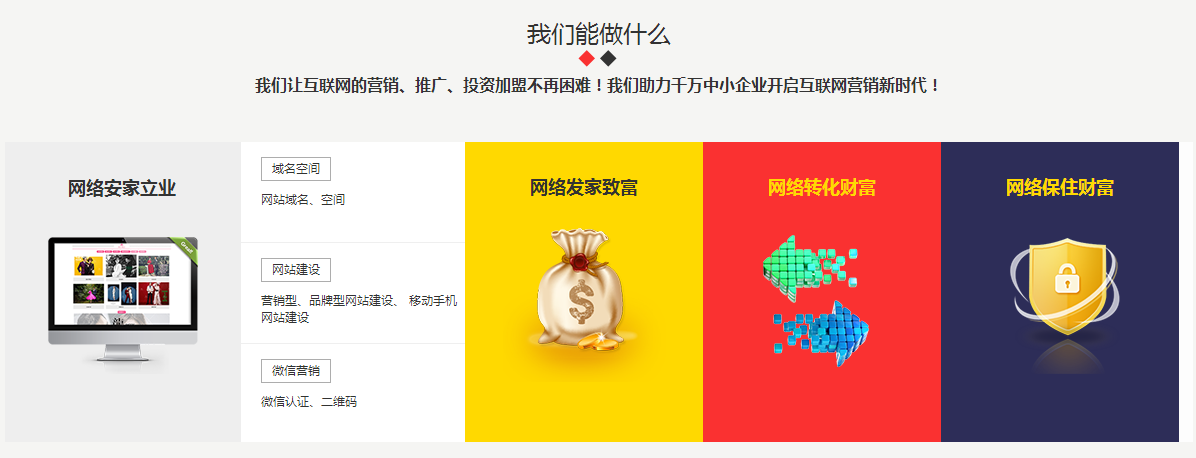
Task: Click the 我们能做什么 section heading
Action: [599, 34]
